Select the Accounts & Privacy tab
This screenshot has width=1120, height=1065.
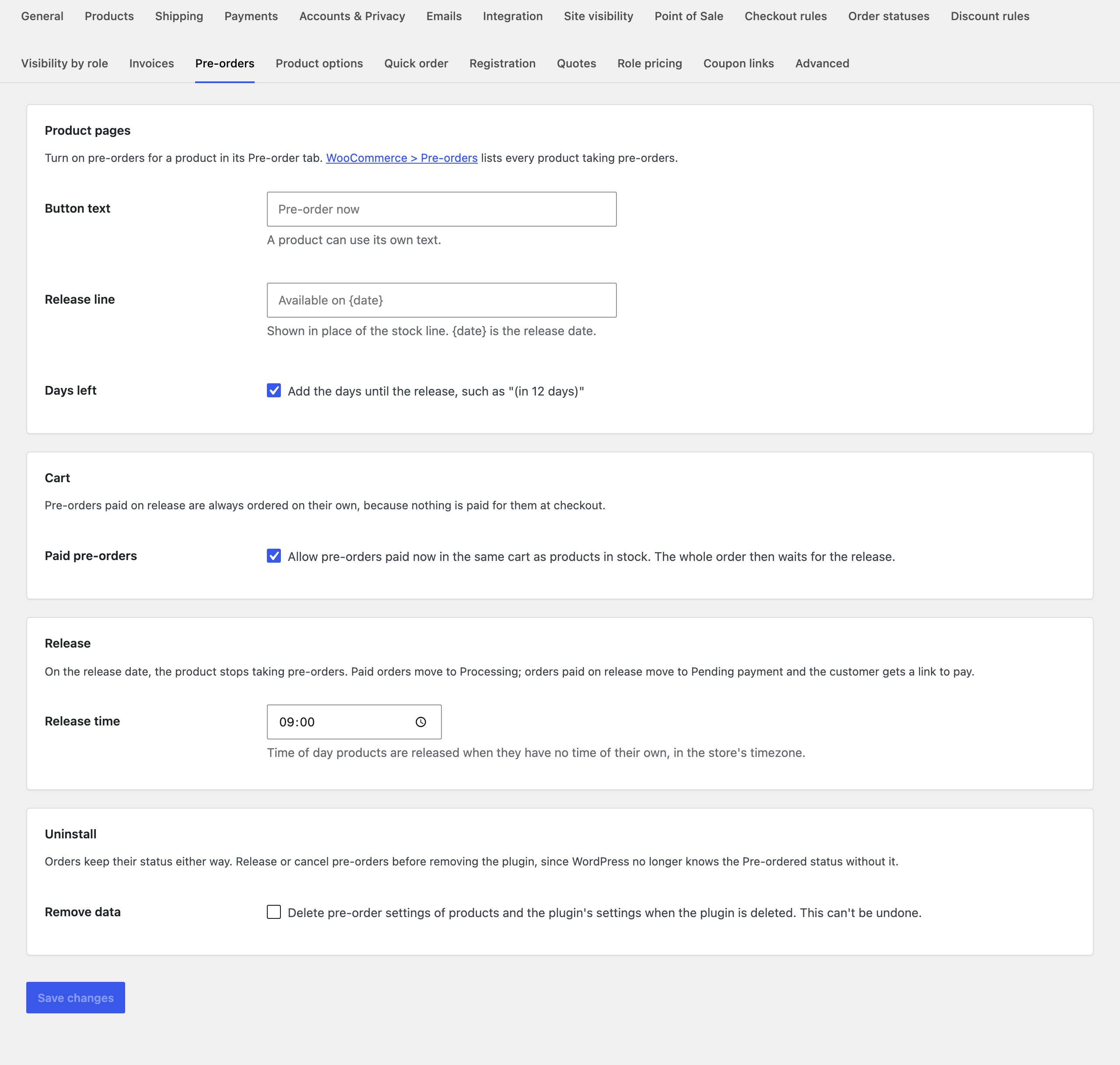(352, 17)
